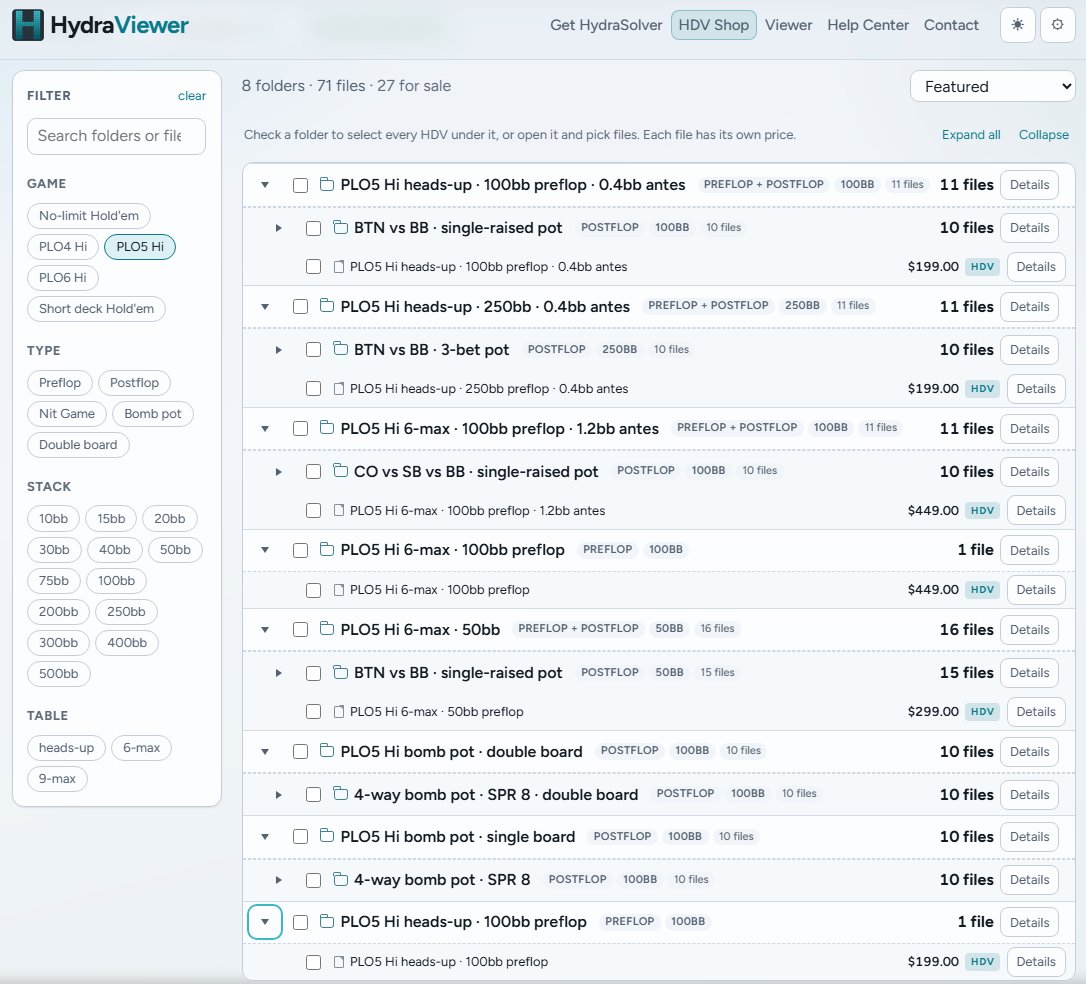Toggle the sun light-theme icon
The width and height of the screenshot is (1086, 984).
pos(1017,25)
